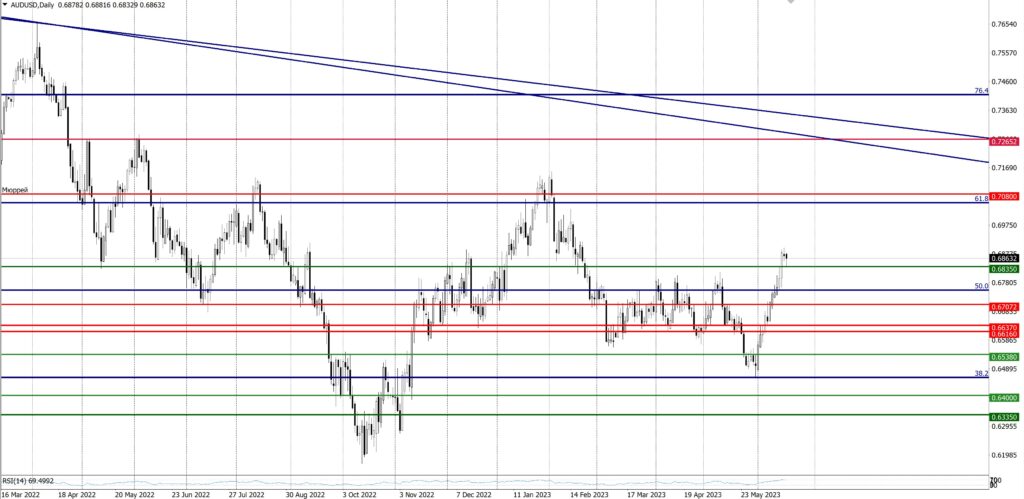The width and height of the screenshot is (1024, 499).
Task: Click the Fibonacci 61.8 level label
Action: point(981,199)
